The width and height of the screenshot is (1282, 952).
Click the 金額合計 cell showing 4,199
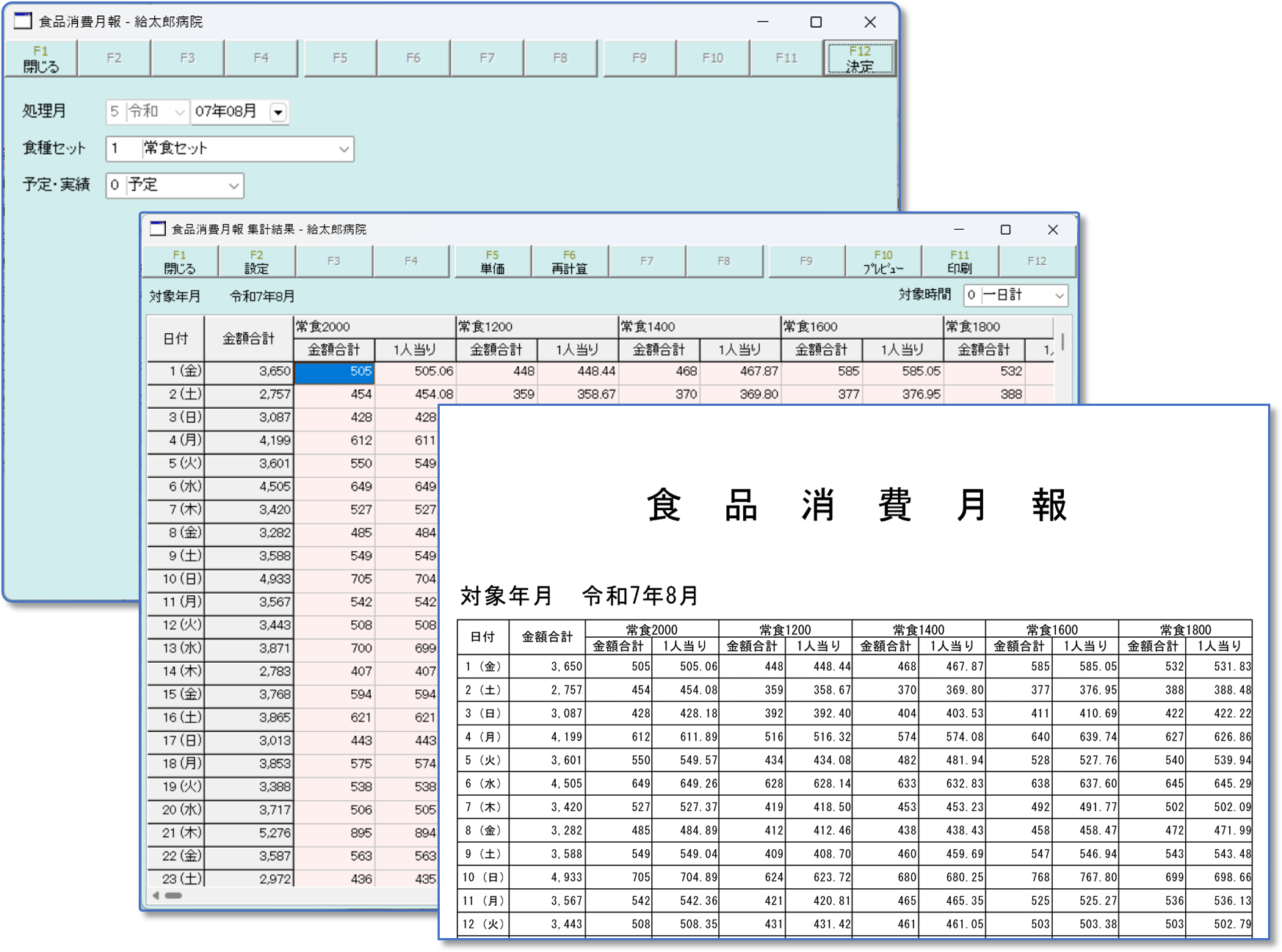click(x=250, y=440)
